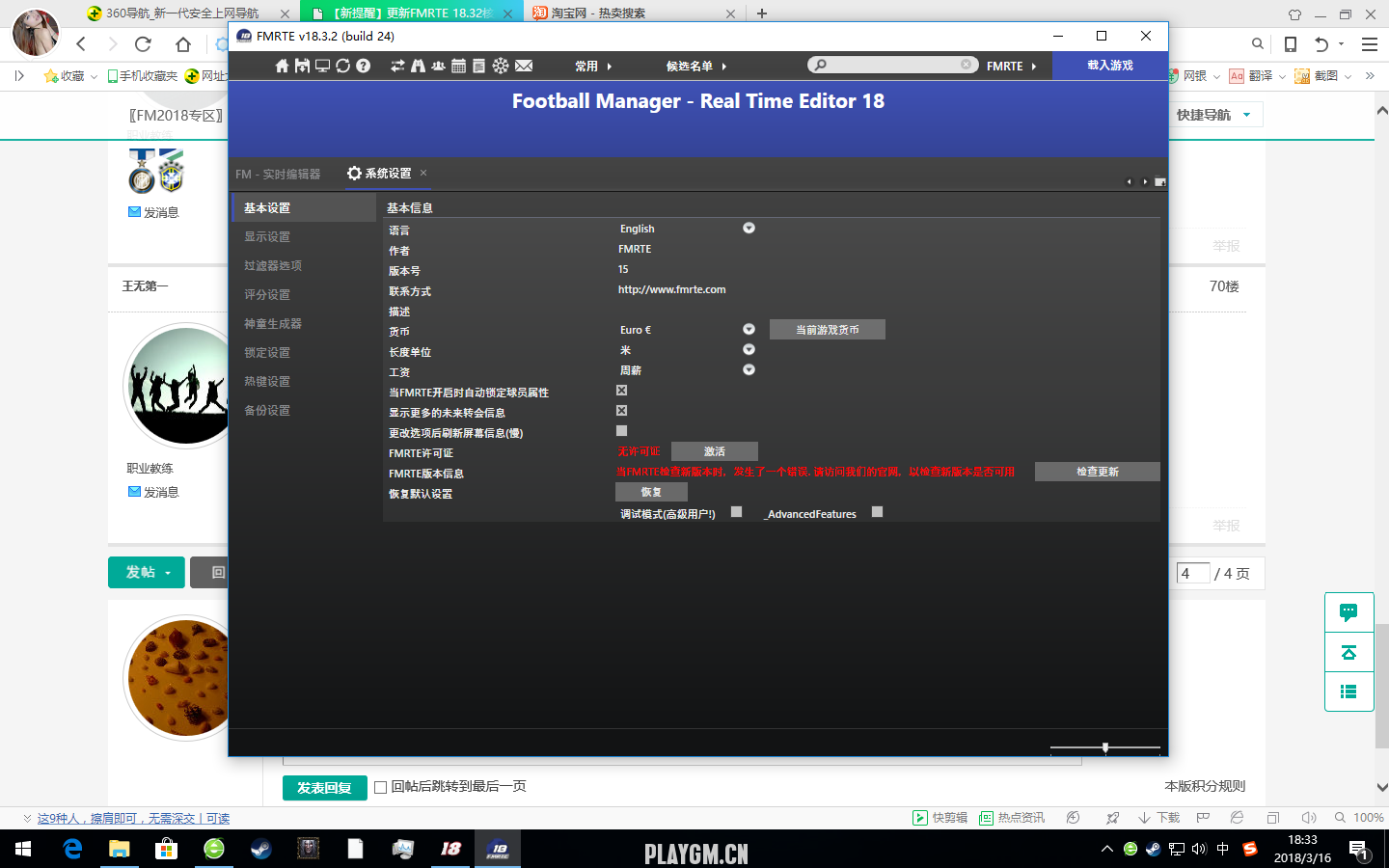Check jump to last page after reply
The height and width of the screenshot is (868, 1389).
380,787
